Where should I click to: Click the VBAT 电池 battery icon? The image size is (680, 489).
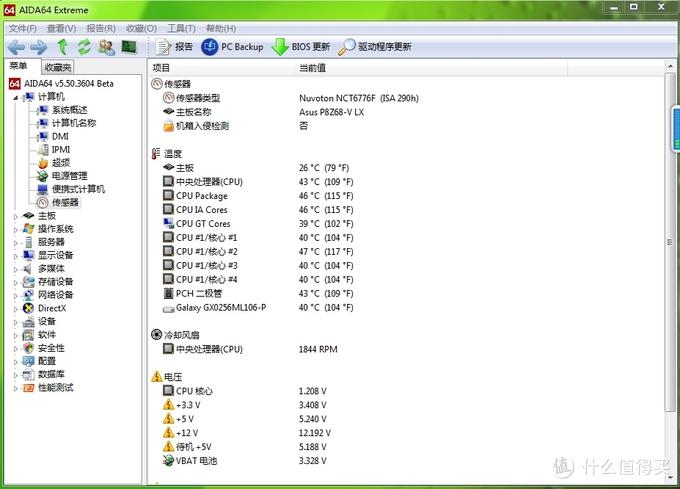click(168, 460)
